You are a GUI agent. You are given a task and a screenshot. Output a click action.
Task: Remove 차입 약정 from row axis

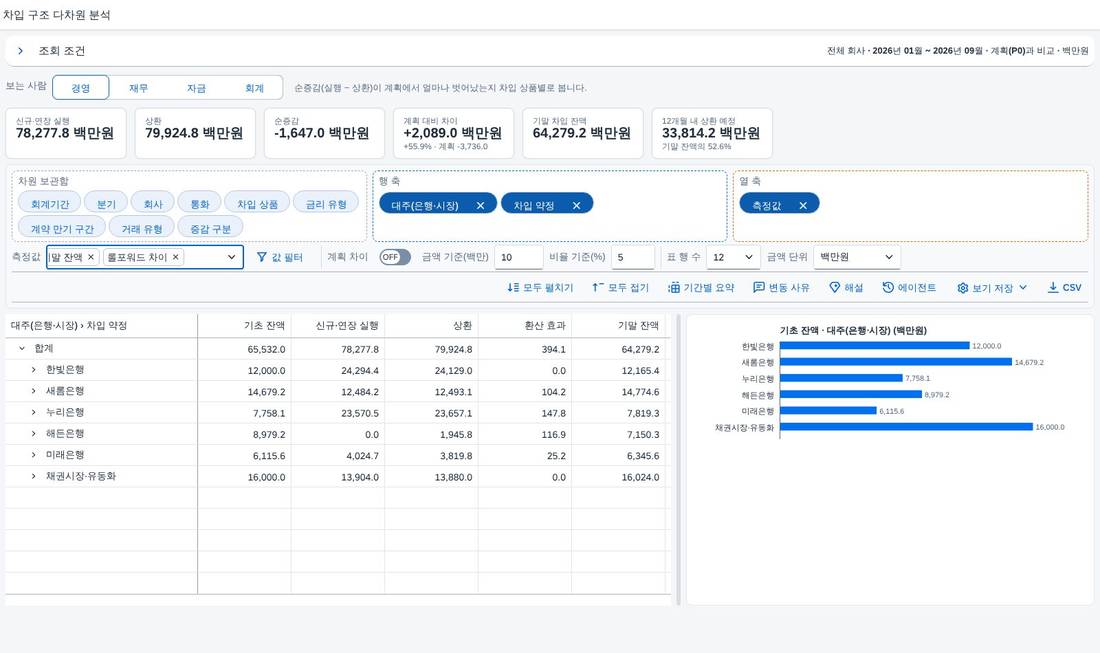(x=577, y=206)
